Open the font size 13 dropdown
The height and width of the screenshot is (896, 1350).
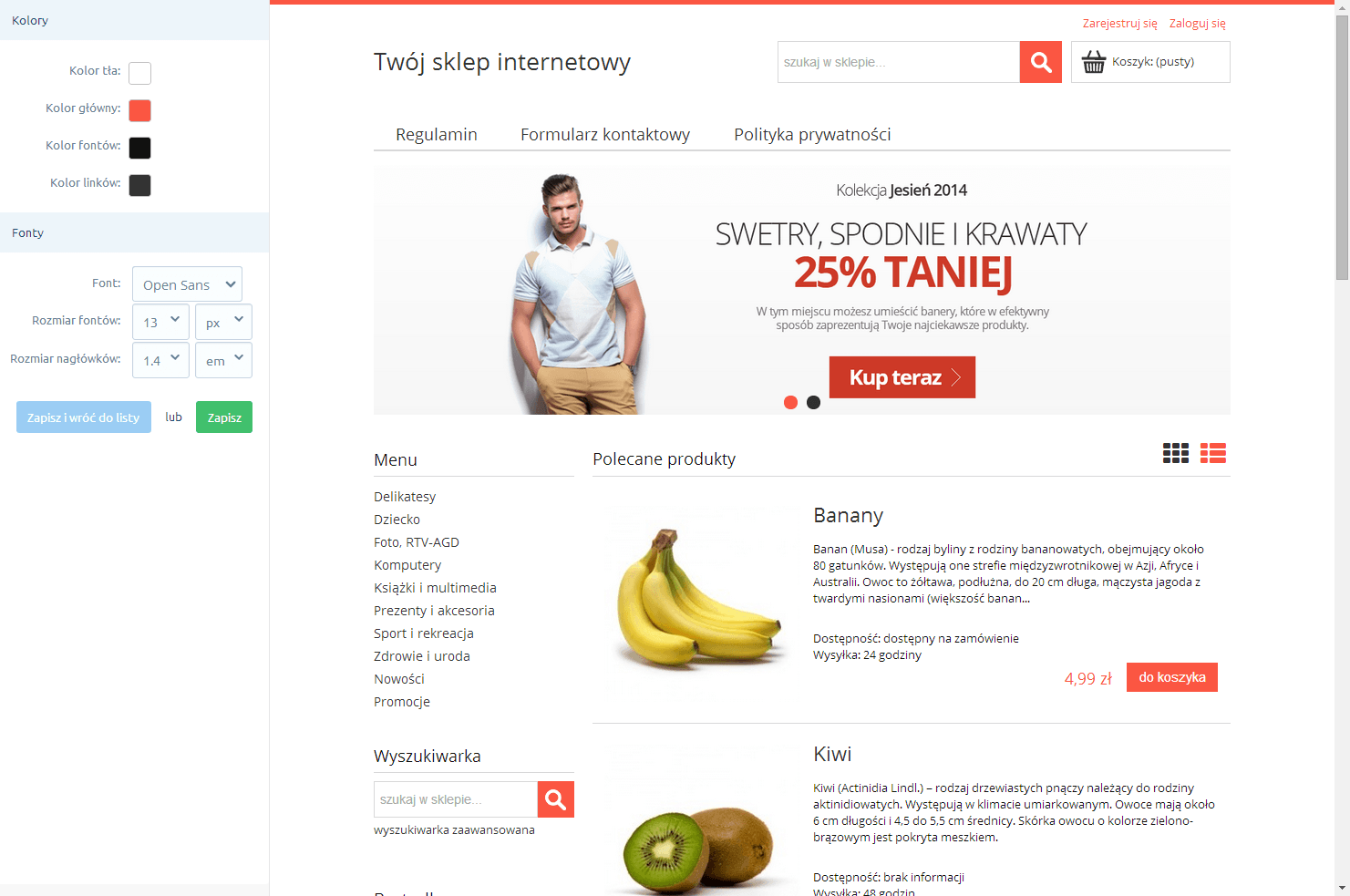click(160, 322)
